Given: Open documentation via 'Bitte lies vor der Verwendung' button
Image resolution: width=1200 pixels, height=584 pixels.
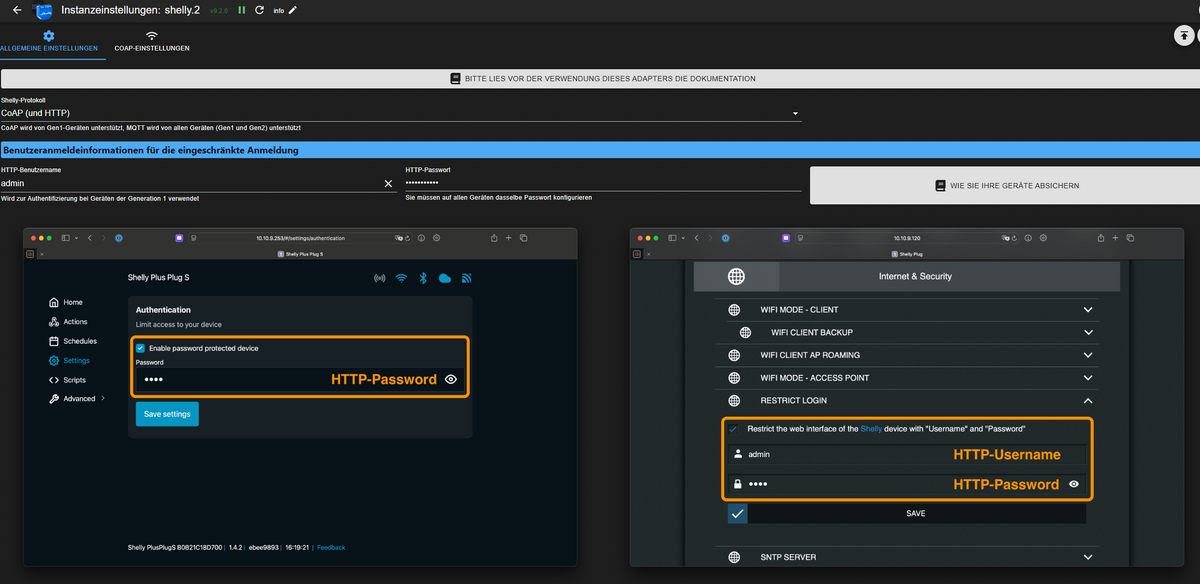Looking at the screenshot, I should pos(602,78).
